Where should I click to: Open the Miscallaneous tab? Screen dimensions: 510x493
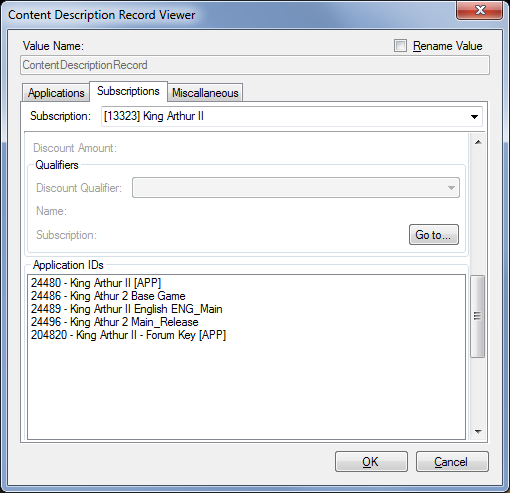point(205,93)
